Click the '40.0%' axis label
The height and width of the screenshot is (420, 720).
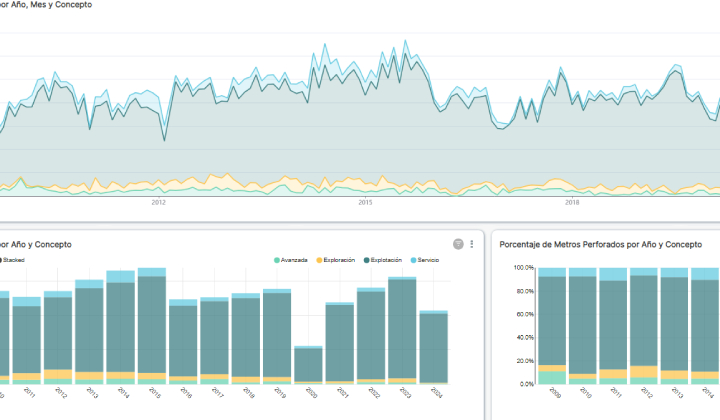click(x=525, y=337)
